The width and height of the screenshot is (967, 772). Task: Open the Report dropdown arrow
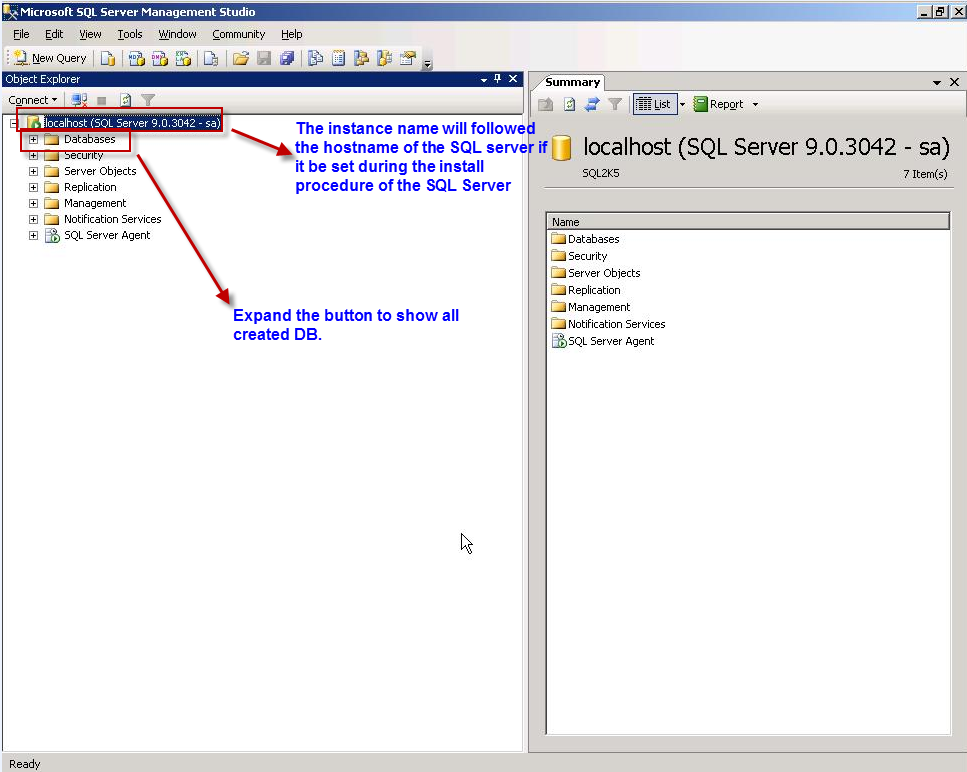[x=755, y=104]
